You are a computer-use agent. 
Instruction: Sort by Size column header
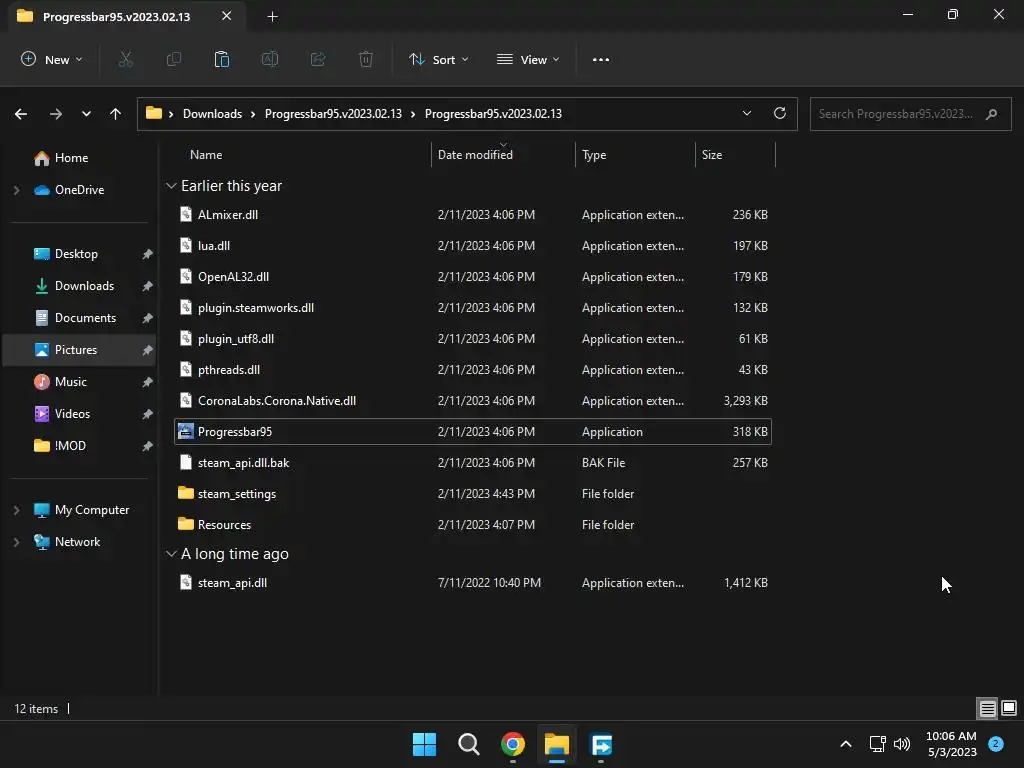[x=712, y=155]
